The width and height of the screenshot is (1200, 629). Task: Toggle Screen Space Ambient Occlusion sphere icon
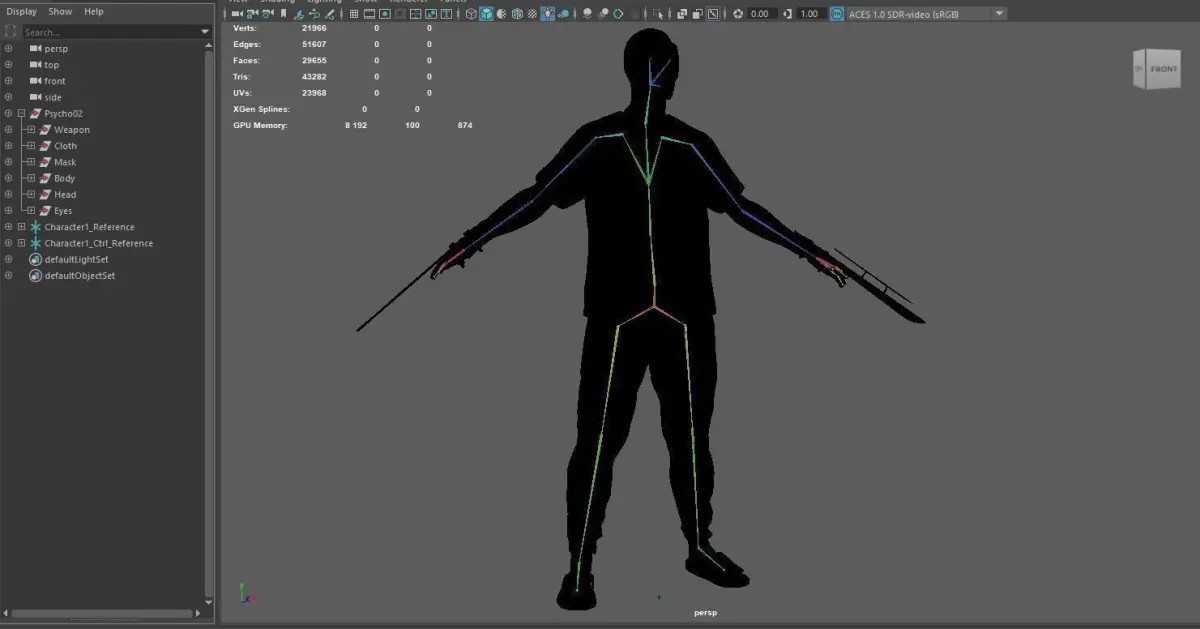587,14
